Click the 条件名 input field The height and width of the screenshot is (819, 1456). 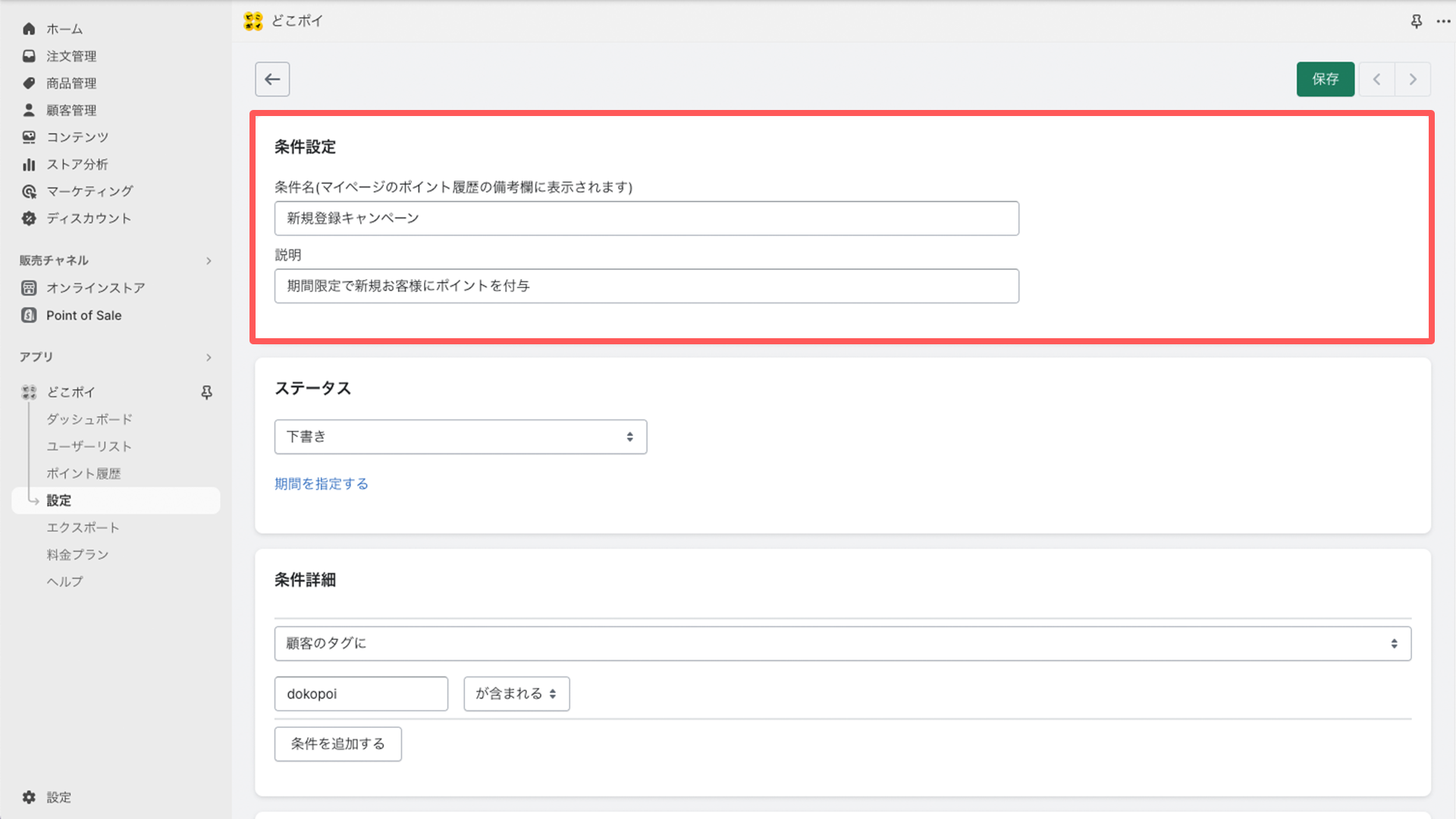(647, 217)
